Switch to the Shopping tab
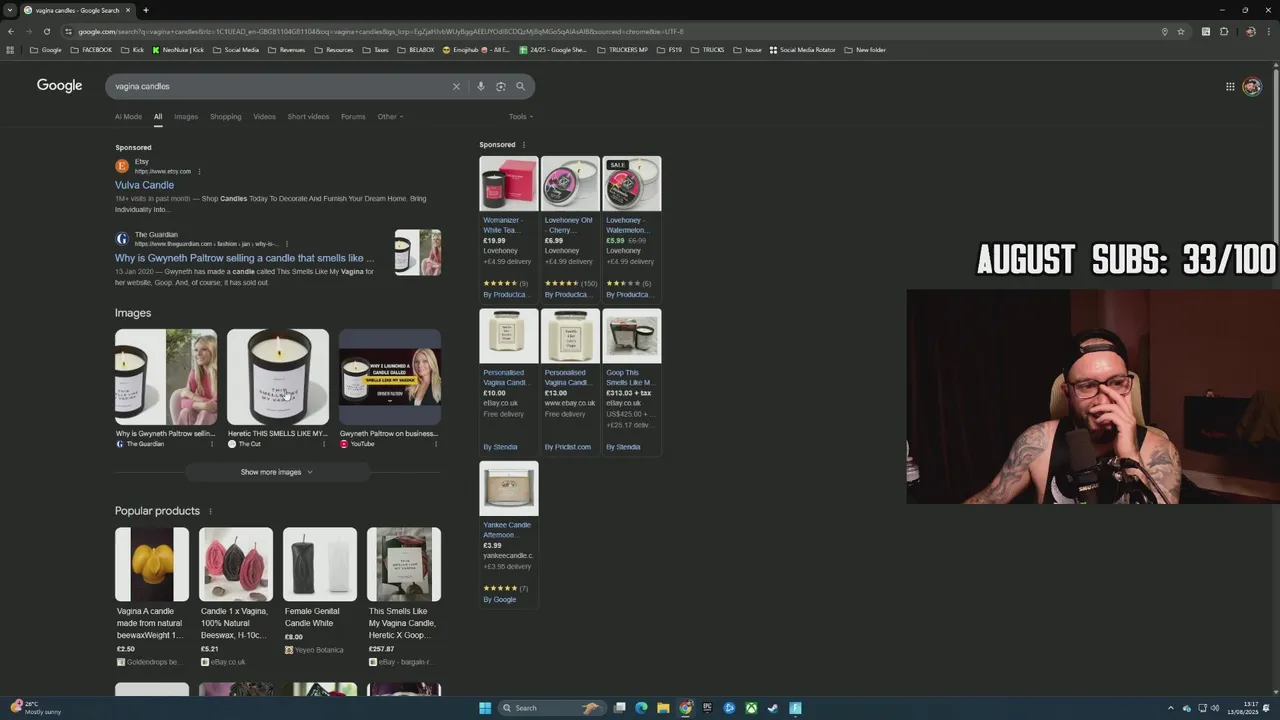Viewport: 1280px width, 720px height. click(x=225, y=116)
